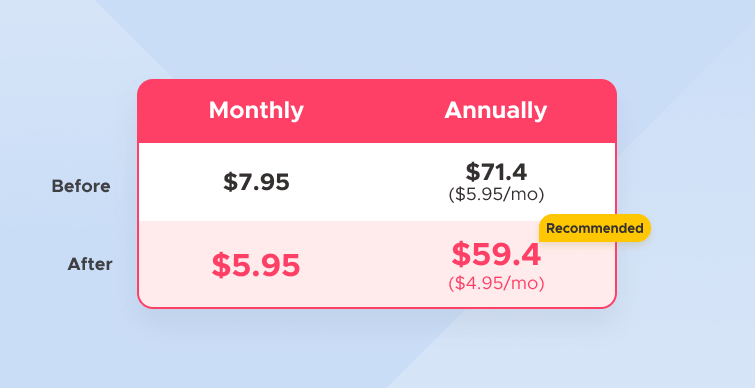The image size is (755, 388).
Task: Click the After row label
Action: [x=90, y=264]
